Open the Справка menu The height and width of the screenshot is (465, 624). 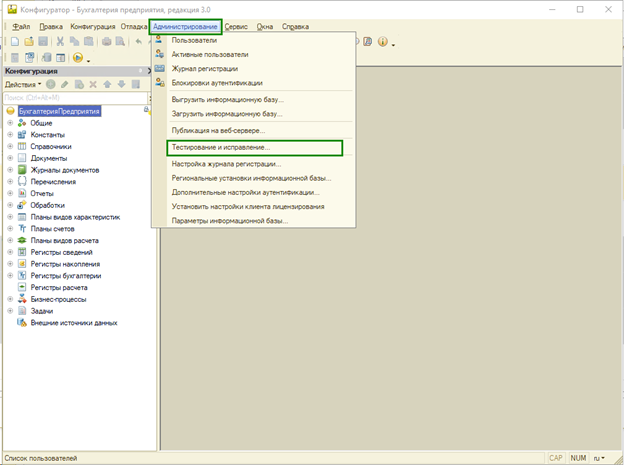pyautogui.click(x=295, y=27)
